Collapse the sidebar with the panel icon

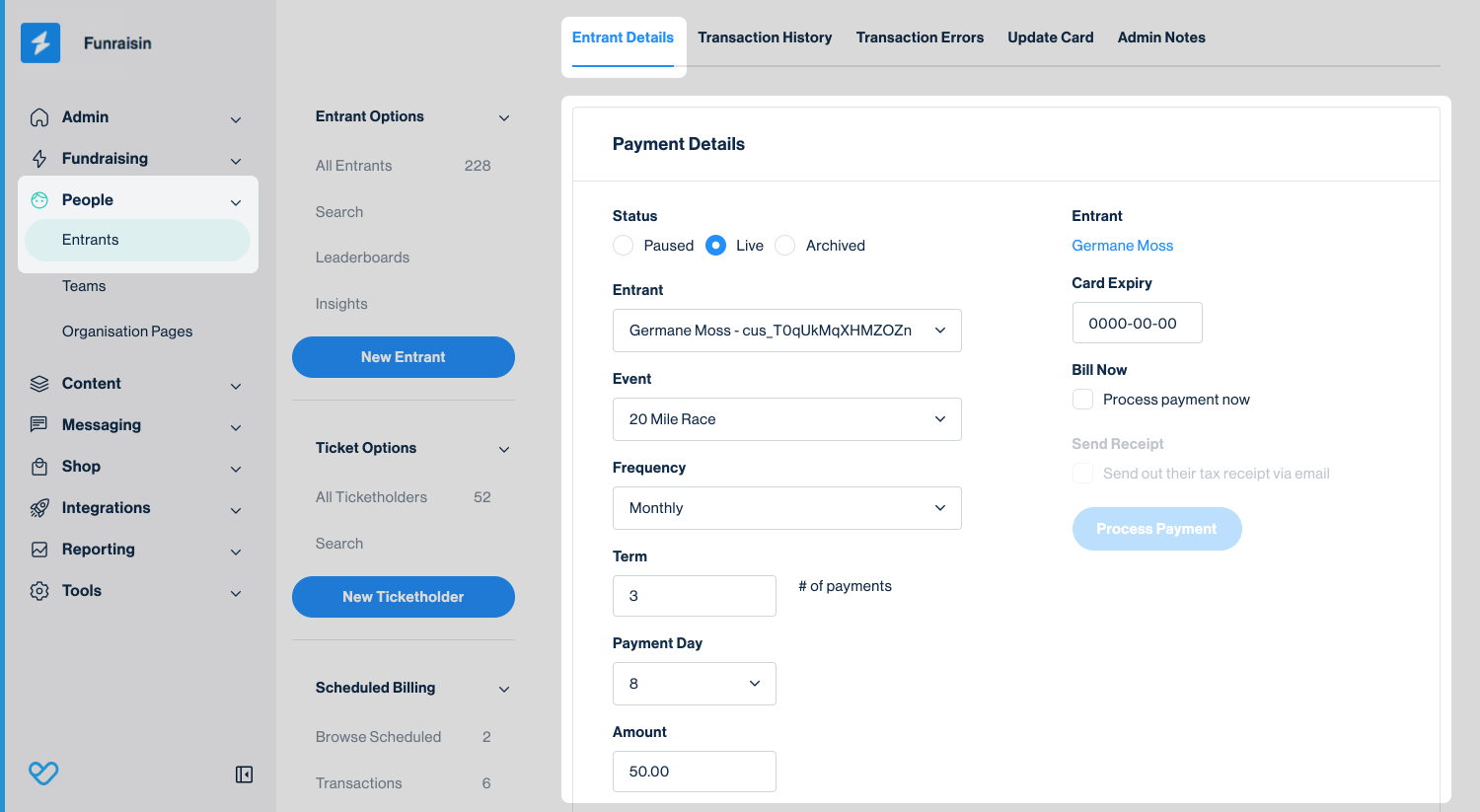point(244,775)
